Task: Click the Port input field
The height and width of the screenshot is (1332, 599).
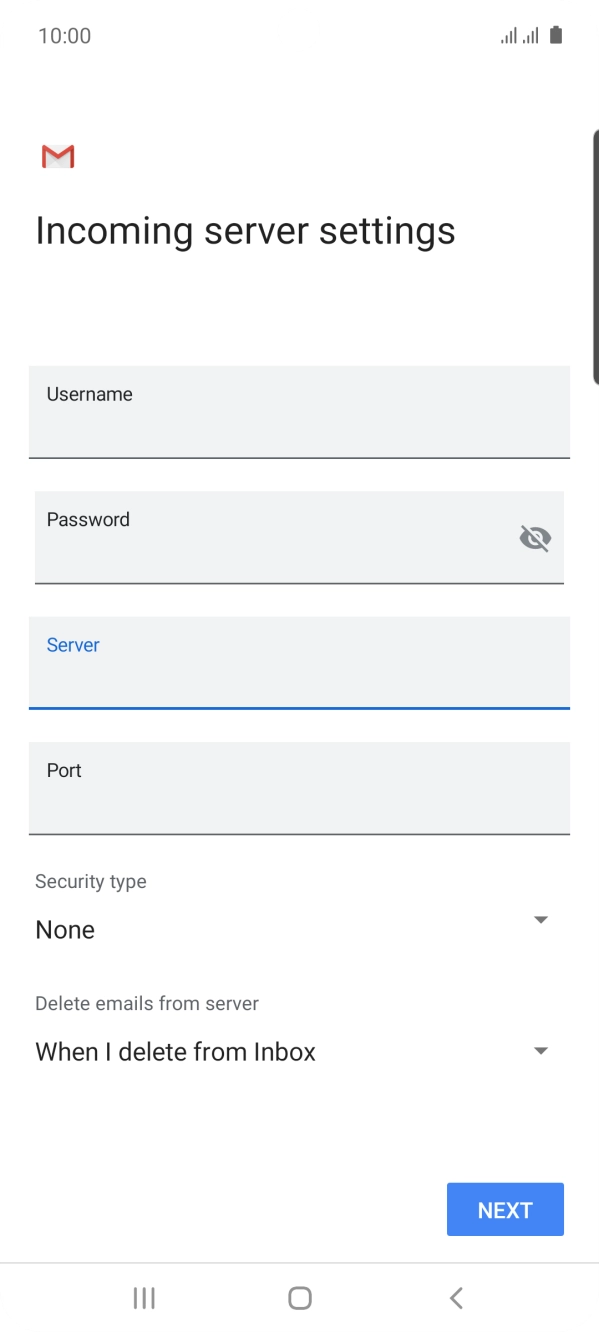Action: (x=299, y=789)
